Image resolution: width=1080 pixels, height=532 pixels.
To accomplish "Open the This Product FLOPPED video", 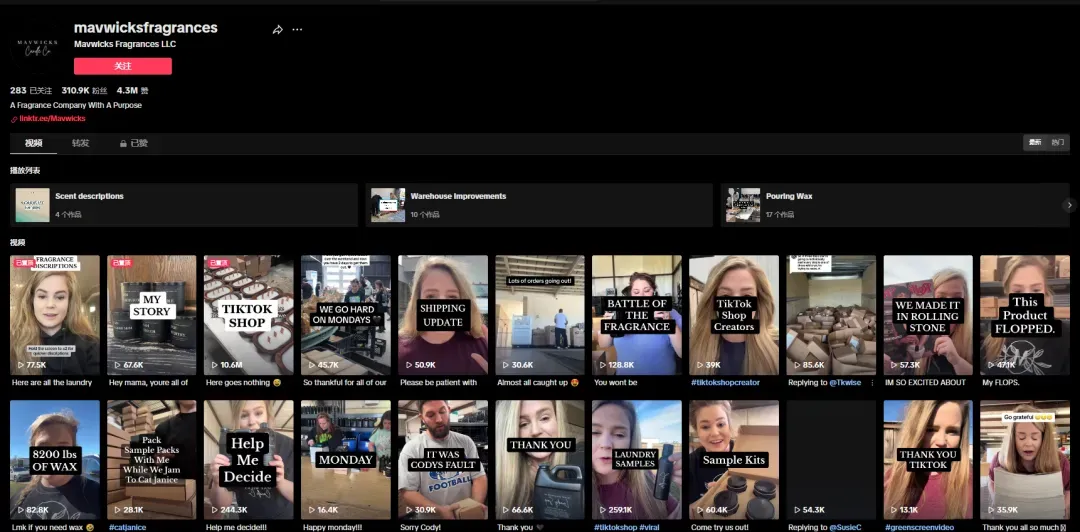I will (1025, 315).
